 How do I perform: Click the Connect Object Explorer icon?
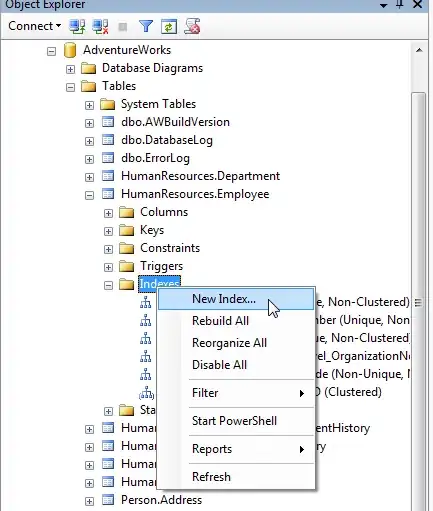77,26
